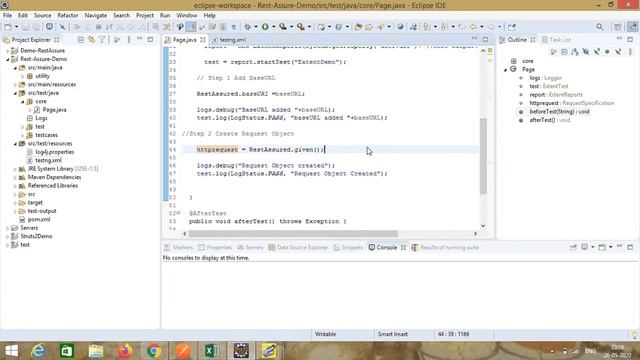The image size is (640, 360).
Task: Open the Markers tab
Action: click(178, 247)
